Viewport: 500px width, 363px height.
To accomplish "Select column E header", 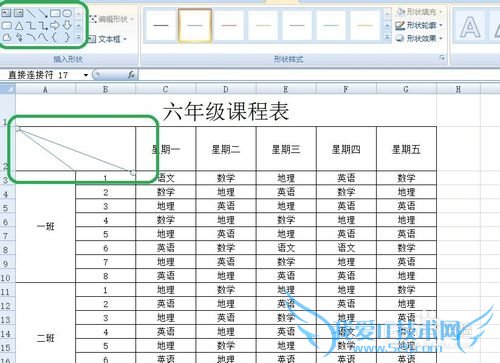I will [x=286, y=89].
